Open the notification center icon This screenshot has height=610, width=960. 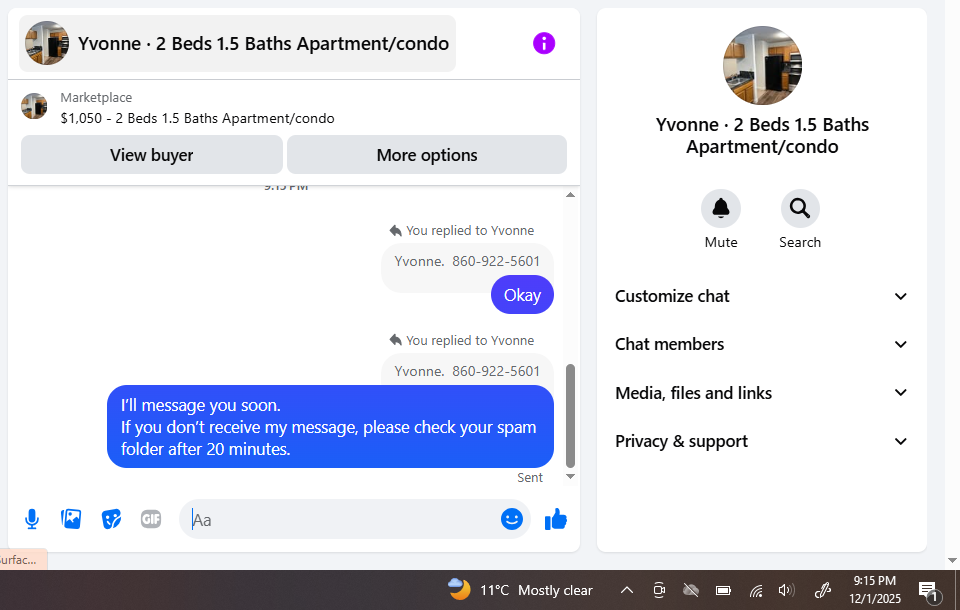point(928,591)
